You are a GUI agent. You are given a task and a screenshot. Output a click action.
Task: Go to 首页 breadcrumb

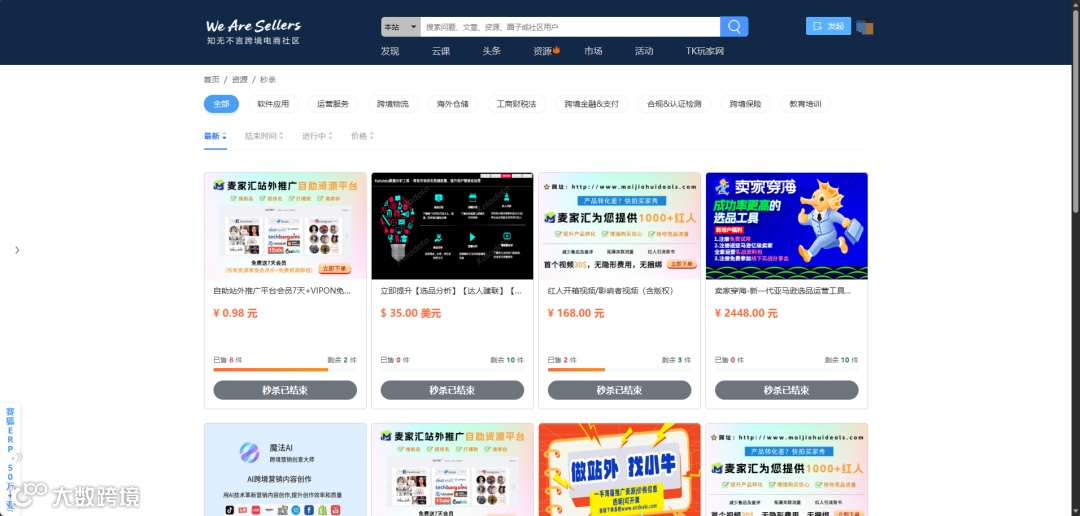click(x=211, y=80)
